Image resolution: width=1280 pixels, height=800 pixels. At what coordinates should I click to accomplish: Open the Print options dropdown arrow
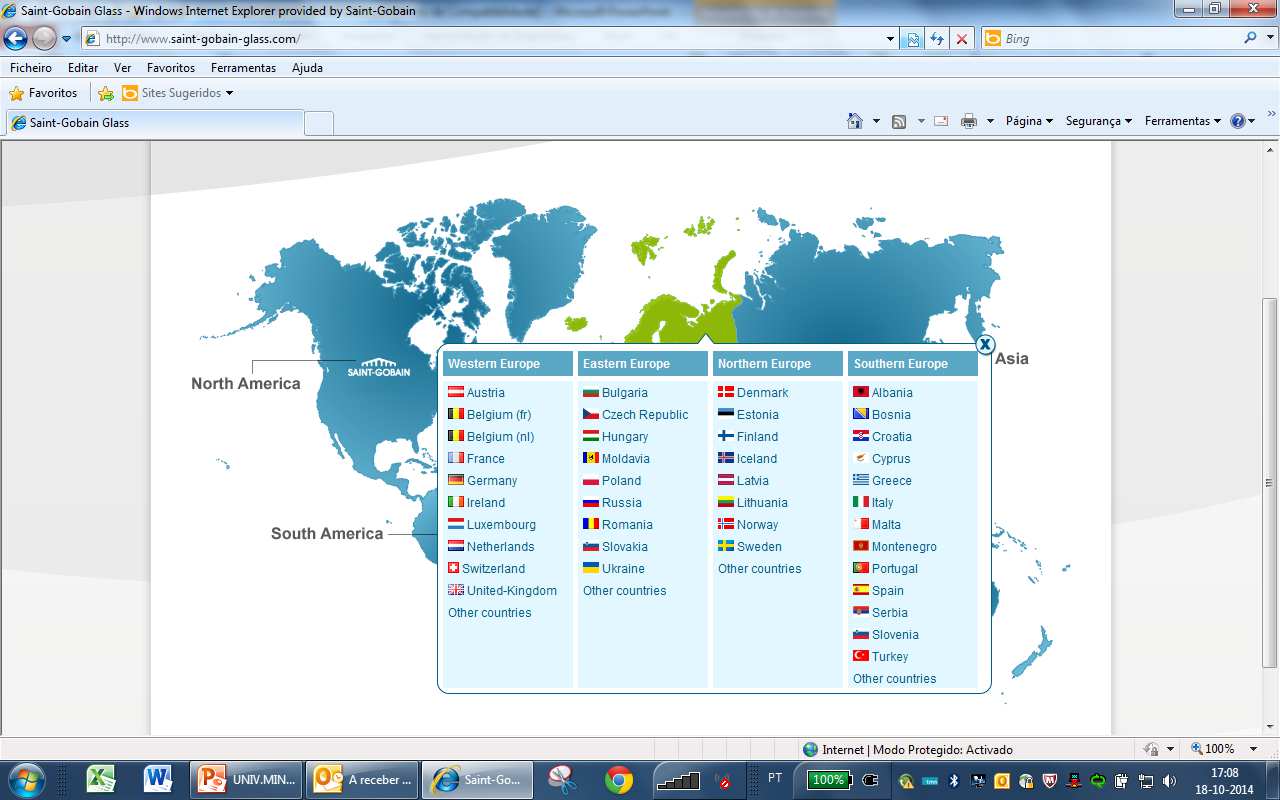pyautogui.click(x=990, y=121)
